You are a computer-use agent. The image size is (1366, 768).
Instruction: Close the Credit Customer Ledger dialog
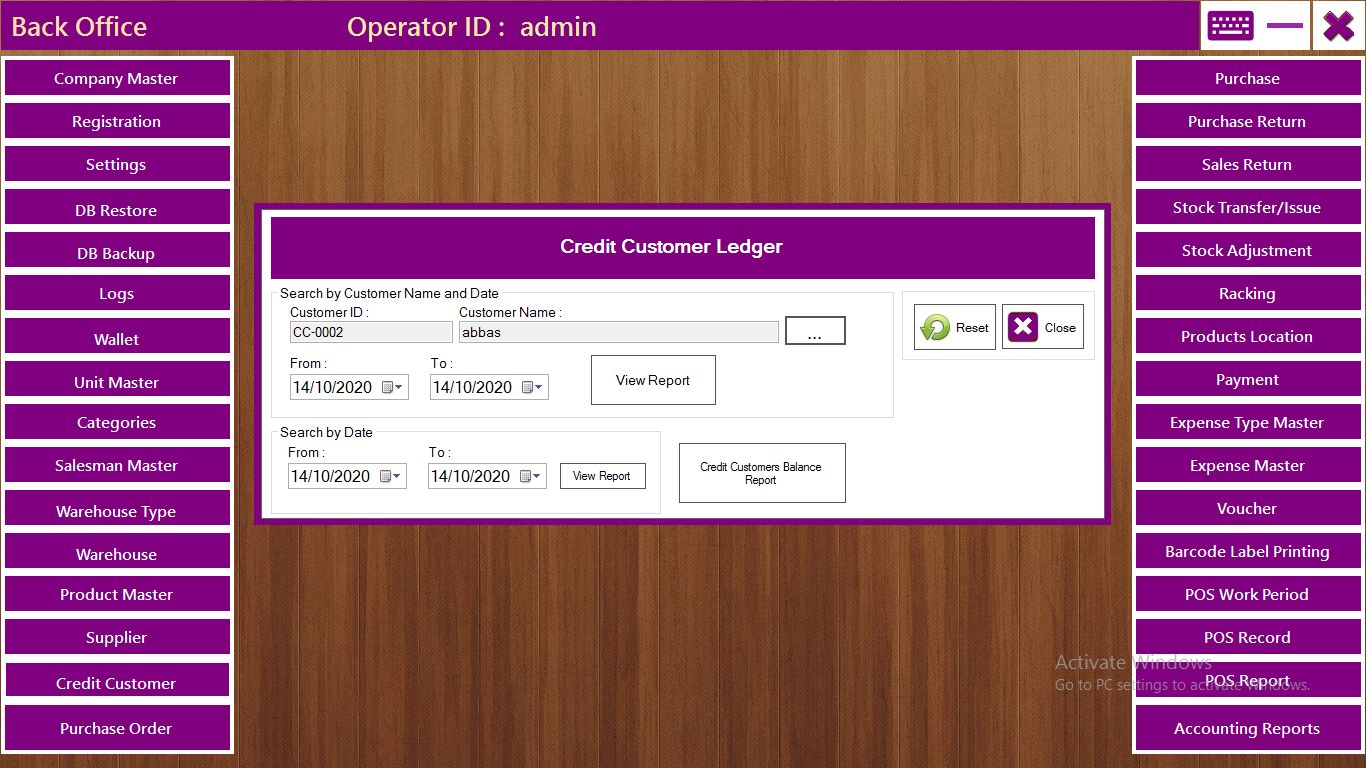pos(1042,327)
